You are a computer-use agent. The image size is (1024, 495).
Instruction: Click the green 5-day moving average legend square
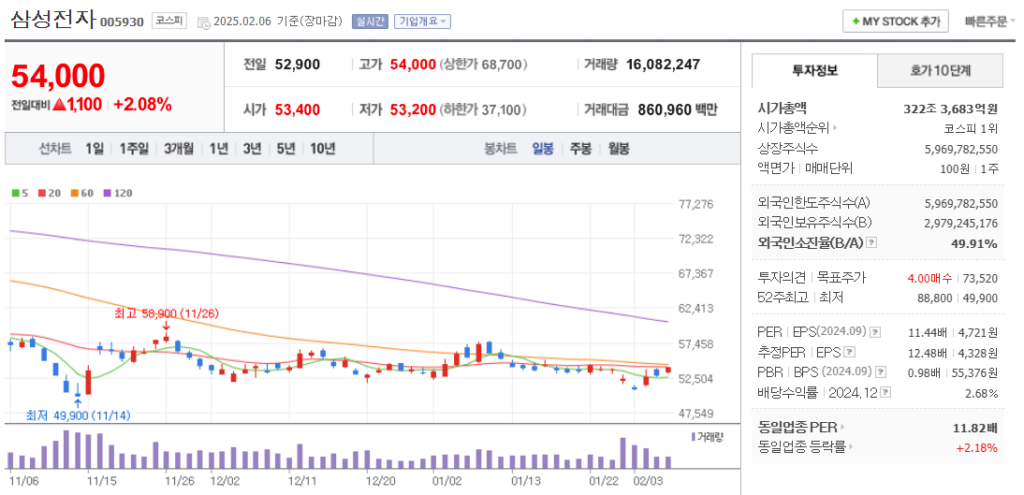click(x=16, y=193)
